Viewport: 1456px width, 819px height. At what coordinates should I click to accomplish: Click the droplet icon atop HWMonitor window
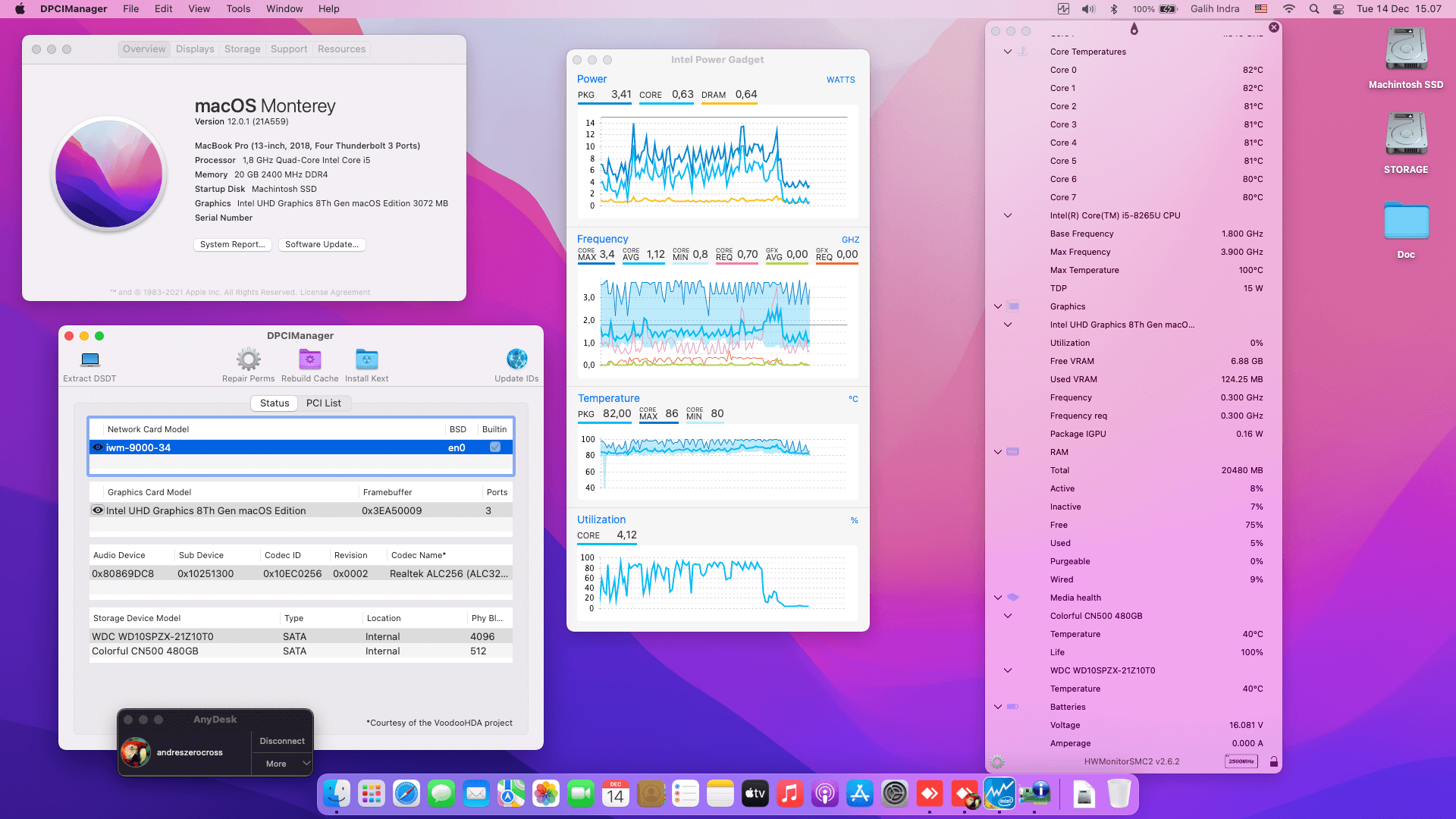pyautogui.click(x=1134, y=29)
